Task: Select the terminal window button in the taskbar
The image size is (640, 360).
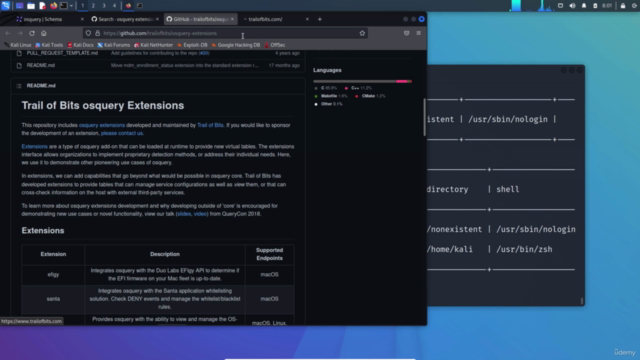Action: [x=139, y=6]
